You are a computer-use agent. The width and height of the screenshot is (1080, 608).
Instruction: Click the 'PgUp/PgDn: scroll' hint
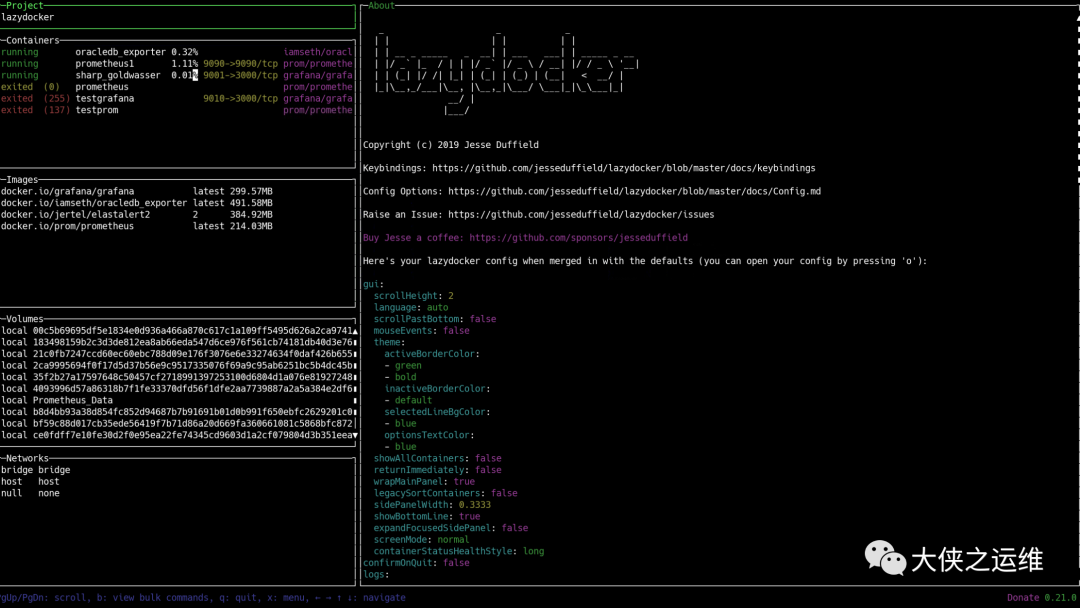point(43,598)
